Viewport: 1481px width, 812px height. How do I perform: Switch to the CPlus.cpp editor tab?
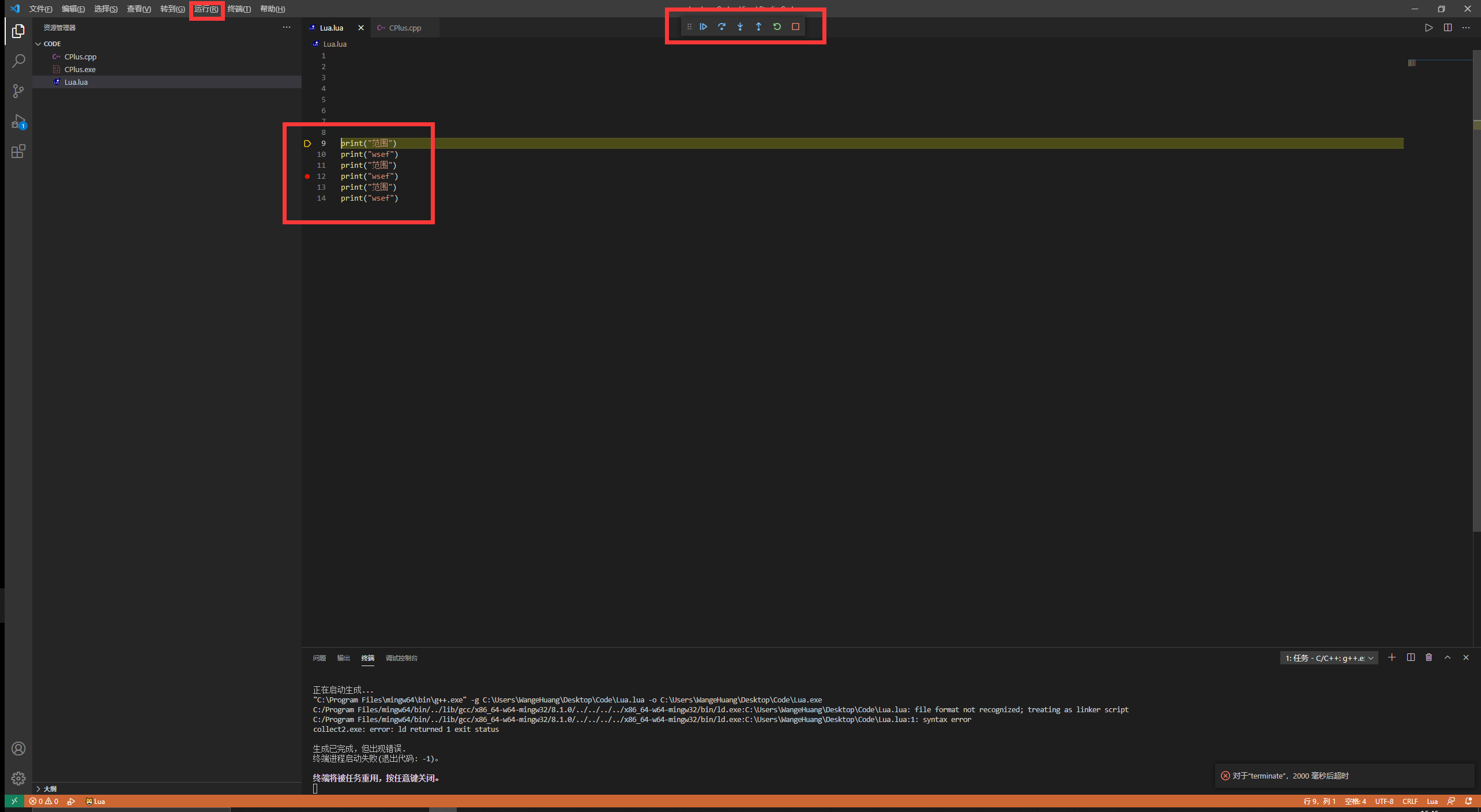(404, 28)
